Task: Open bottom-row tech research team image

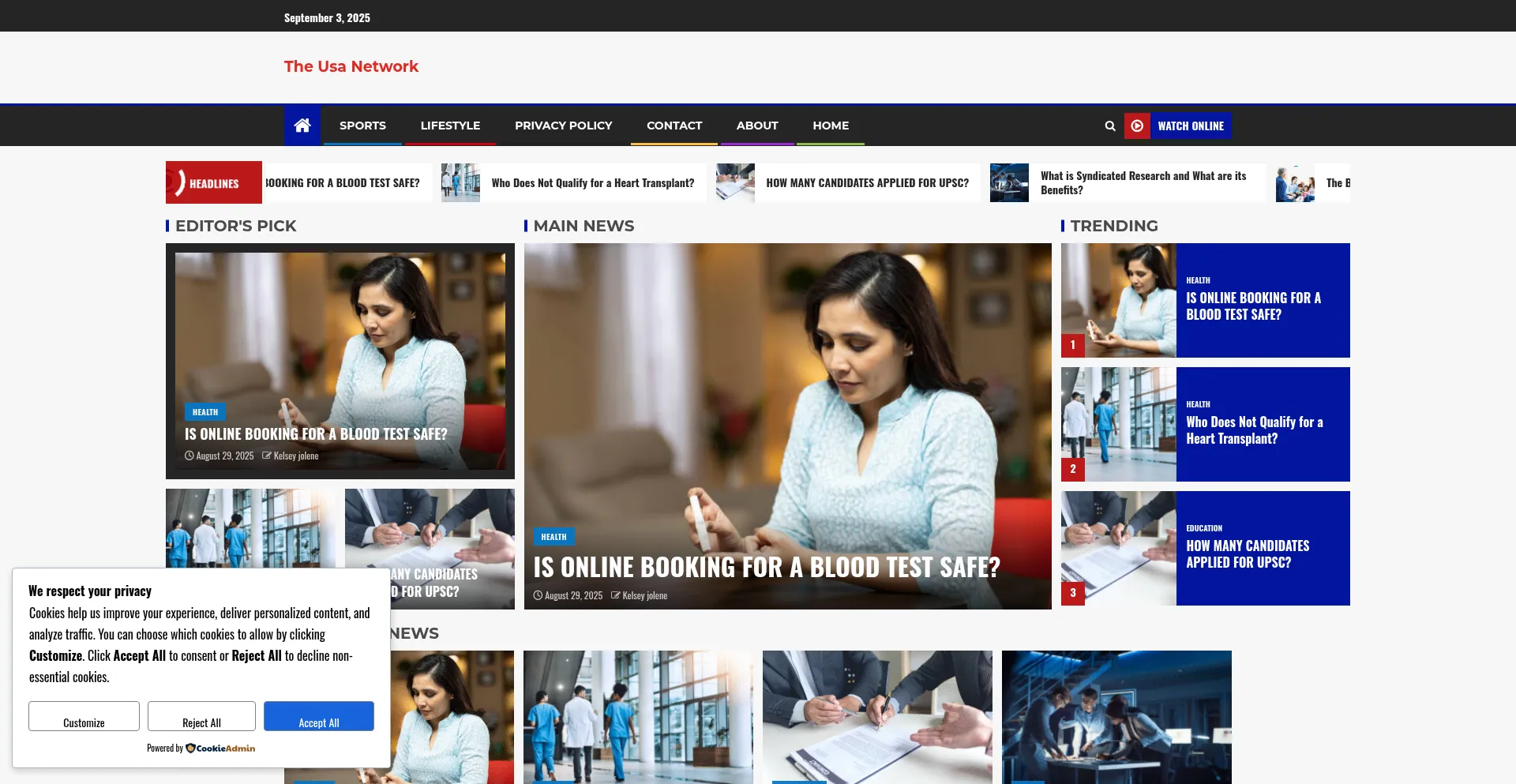Action: point(1116,717)
